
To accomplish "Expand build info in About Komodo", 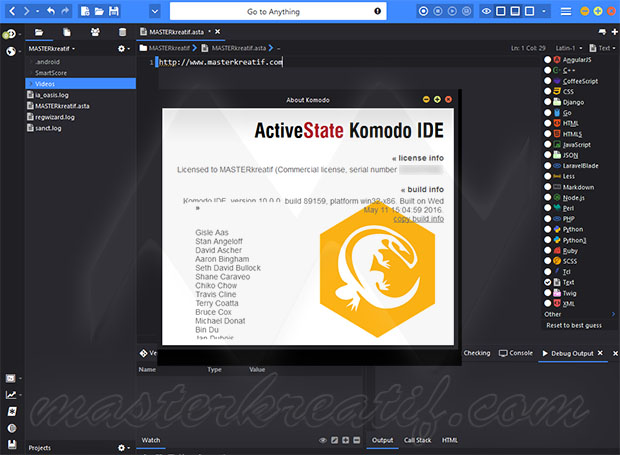I will (422, 189).
